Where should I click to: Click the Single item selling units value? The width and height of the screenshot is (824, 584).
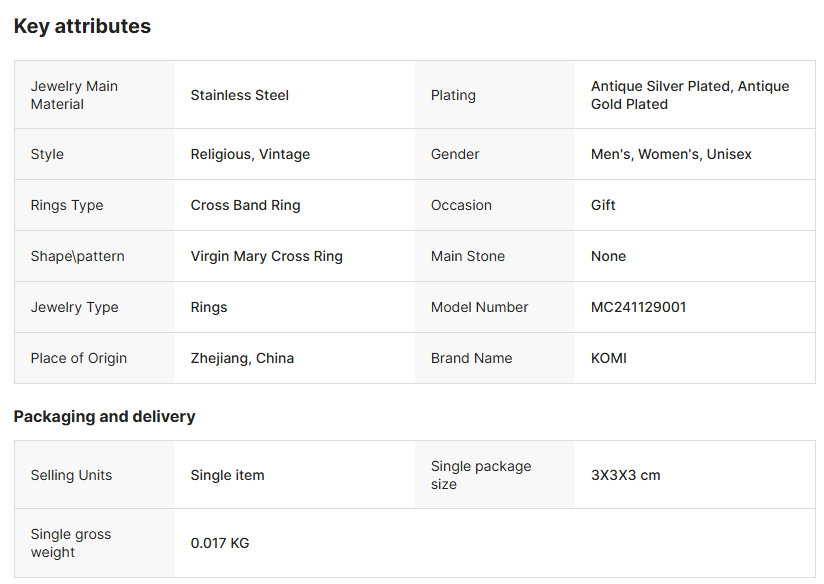[227, 475]
